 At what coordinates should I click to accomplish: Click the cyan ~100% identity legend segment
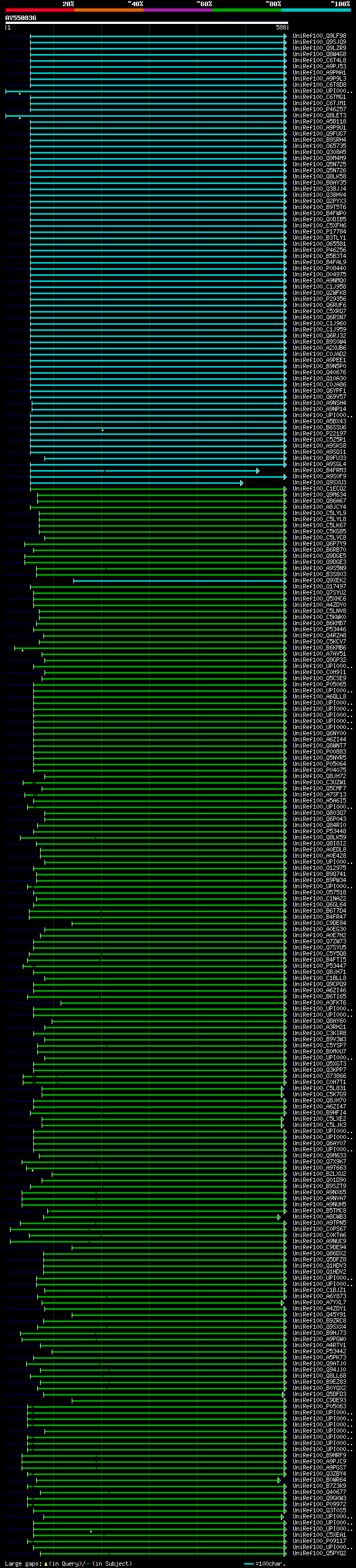tap(317, 11)
